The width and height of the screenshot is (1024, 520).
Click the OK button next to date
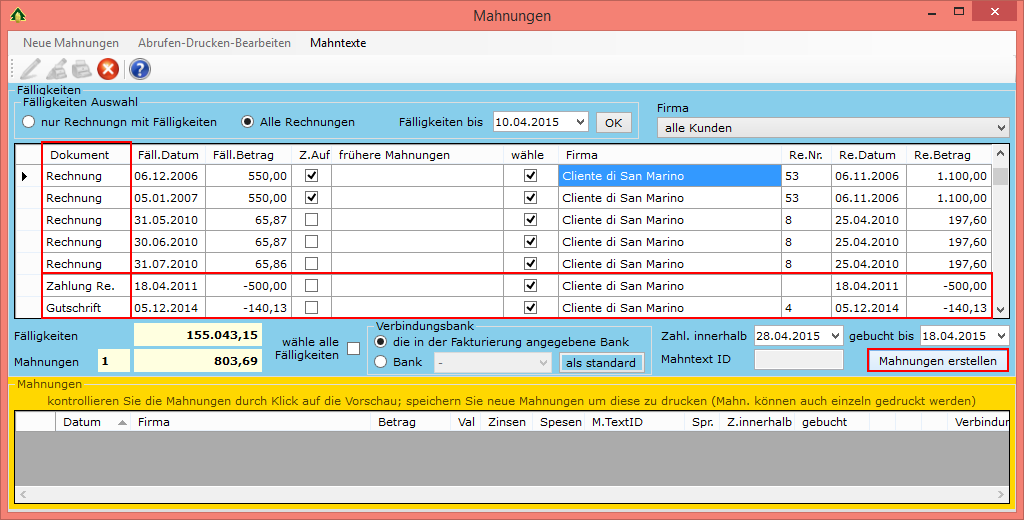(x=613, y=123)
